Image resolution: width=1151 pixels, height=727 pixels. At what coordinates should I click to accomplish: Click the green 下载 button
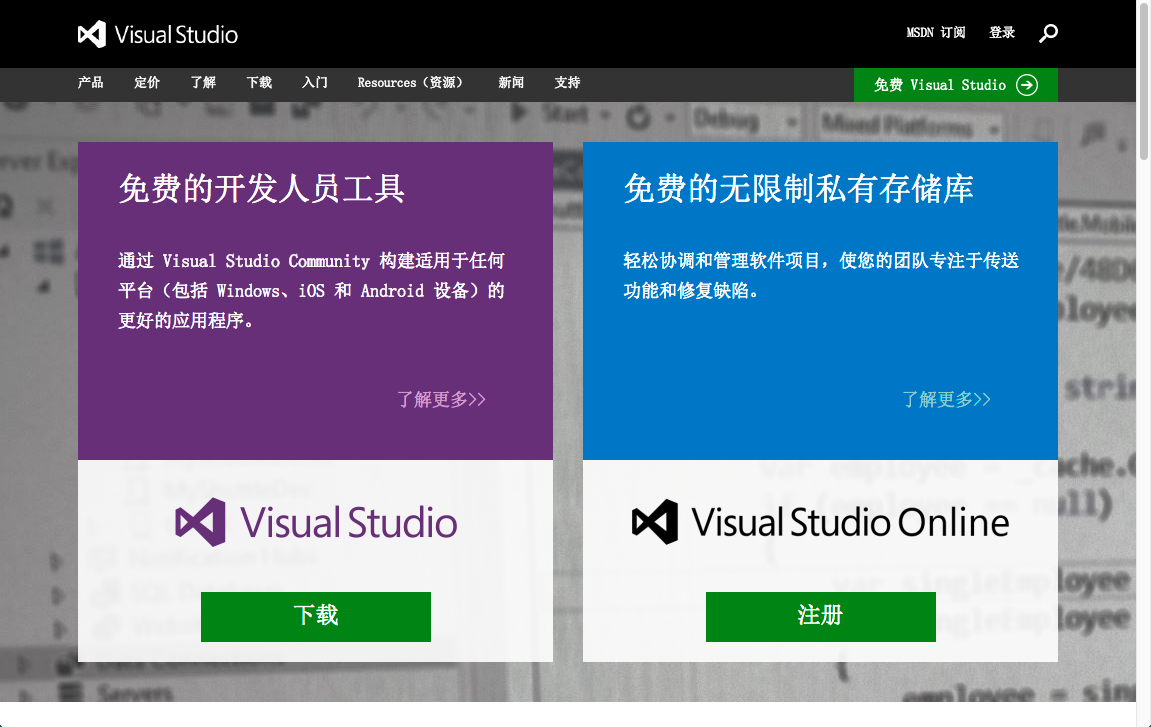pyautogui.click(x=316, y=617)
